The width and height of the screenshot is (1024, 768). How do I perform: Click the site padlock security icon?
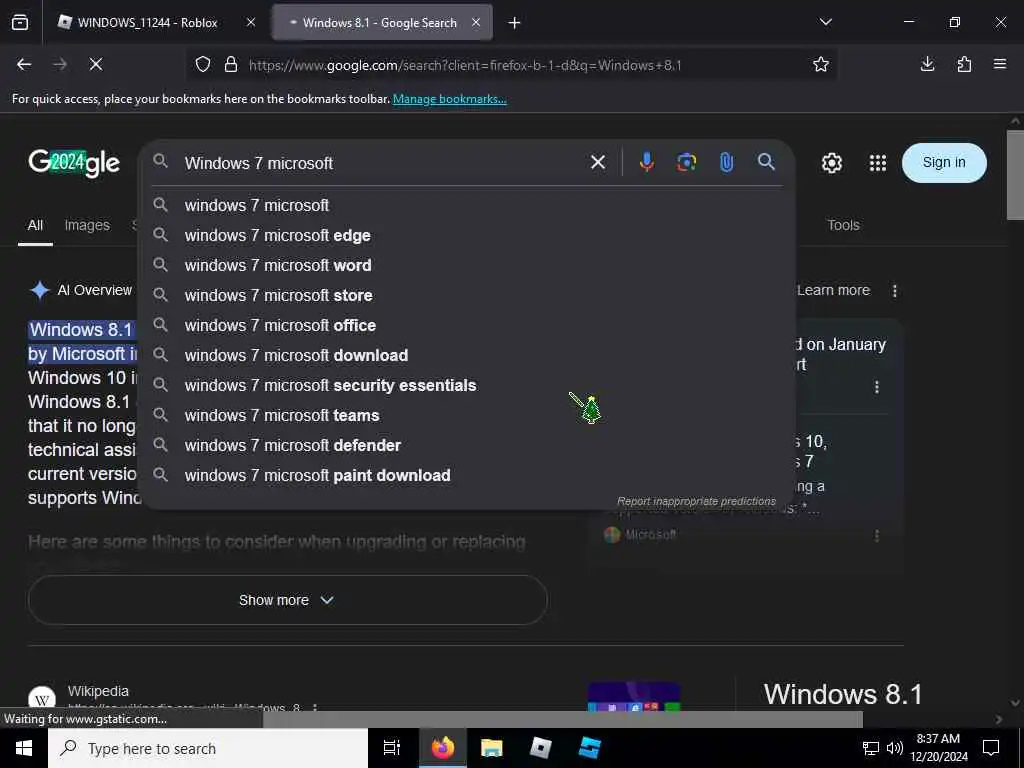tap(231, 65)
